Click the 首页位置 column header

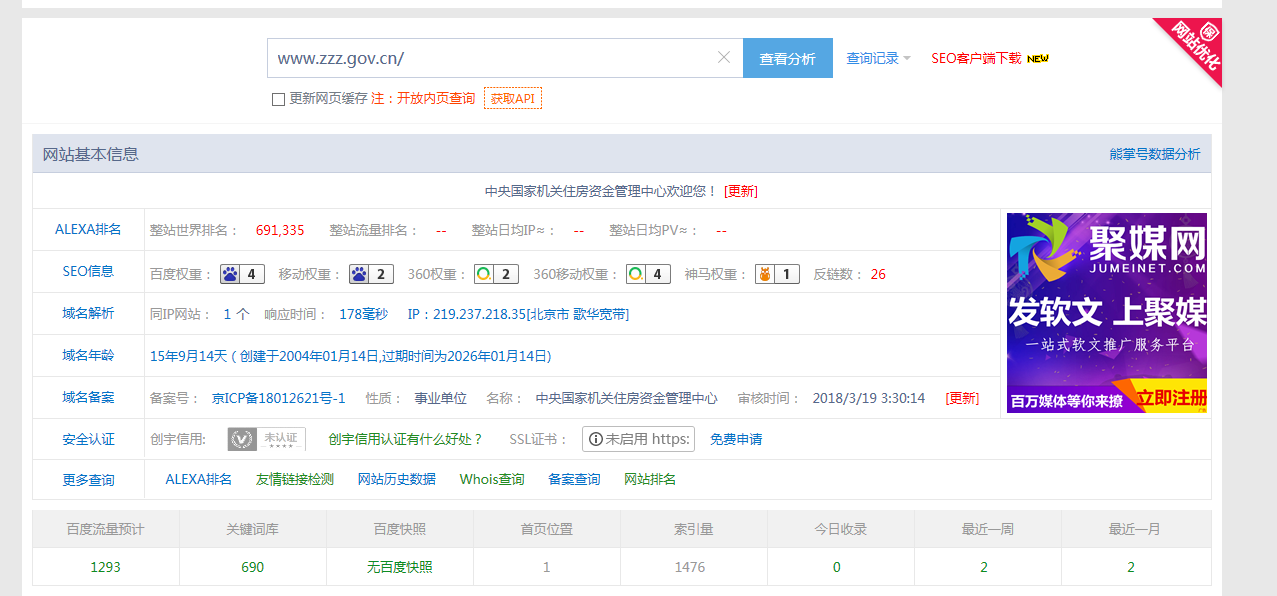(x=547, y=529)
